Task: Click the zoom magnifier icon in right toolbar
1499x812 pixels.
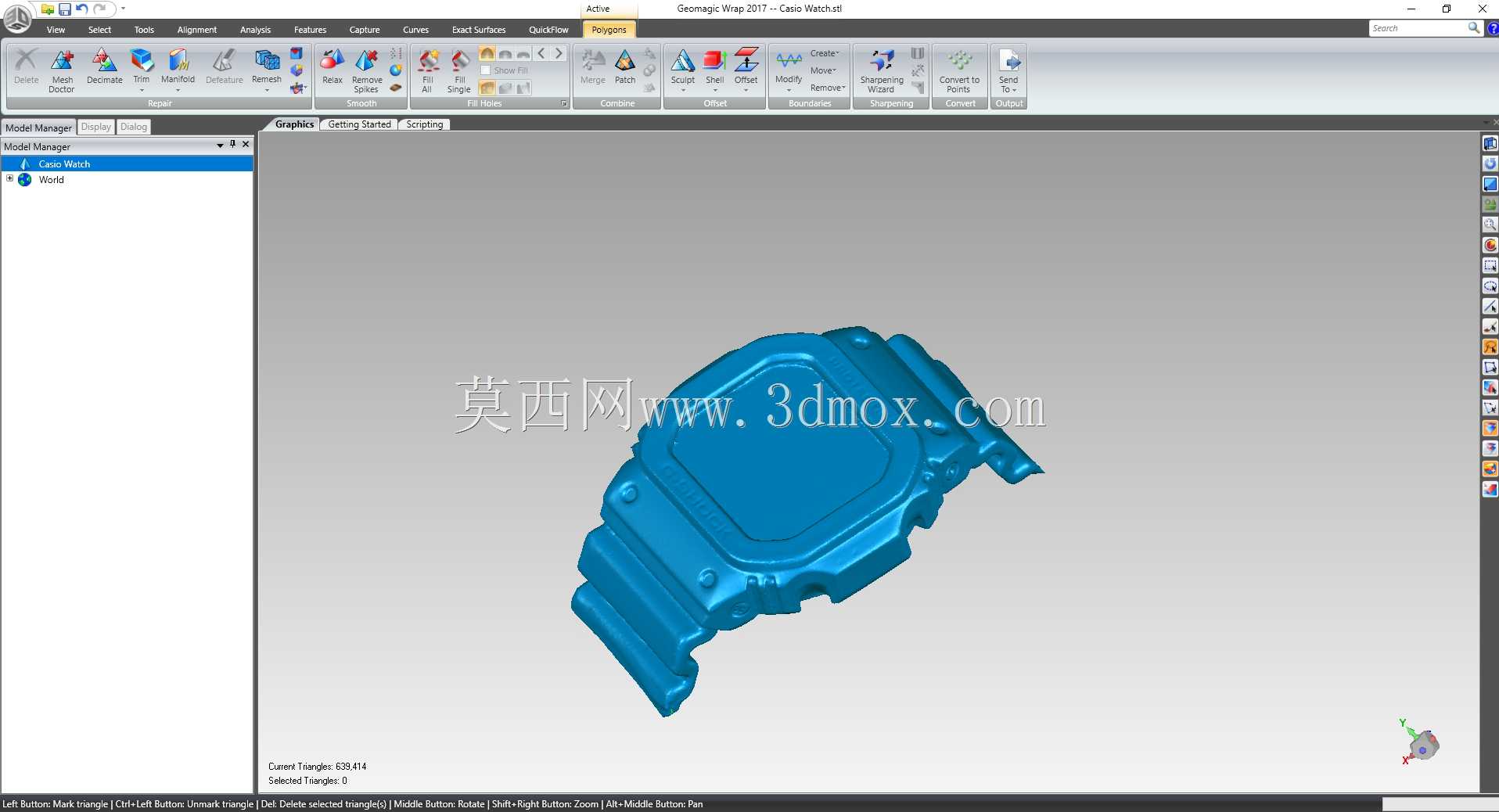Action: 1490,225
